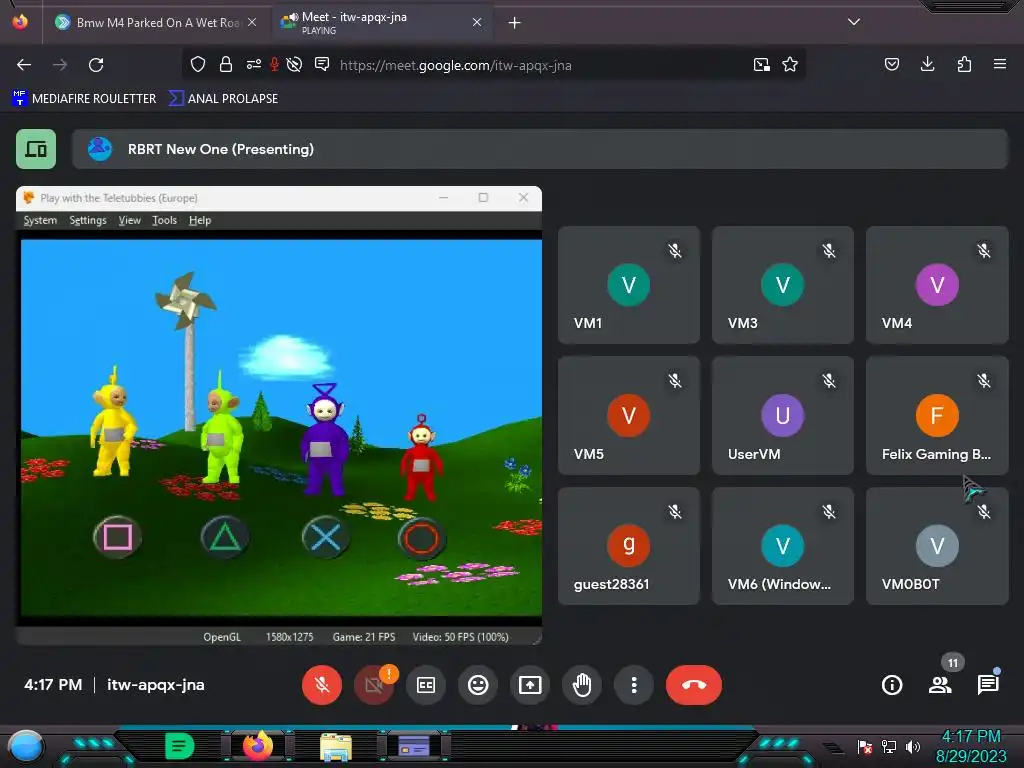
Task: Select the VM4 participant tile
Action: (x=937, y=285)
